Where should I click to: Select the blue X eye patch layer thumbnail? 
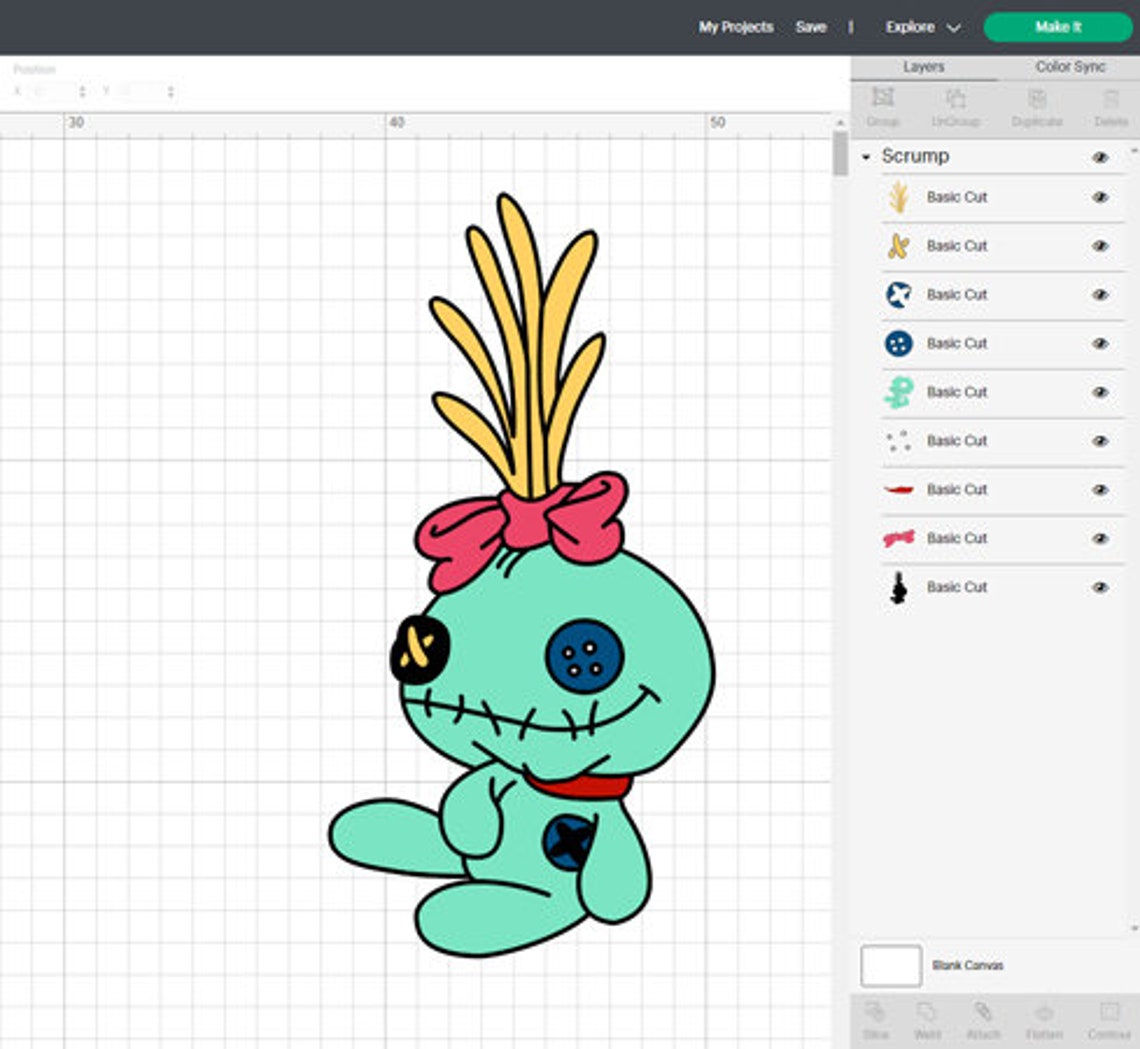click(899, 294)
